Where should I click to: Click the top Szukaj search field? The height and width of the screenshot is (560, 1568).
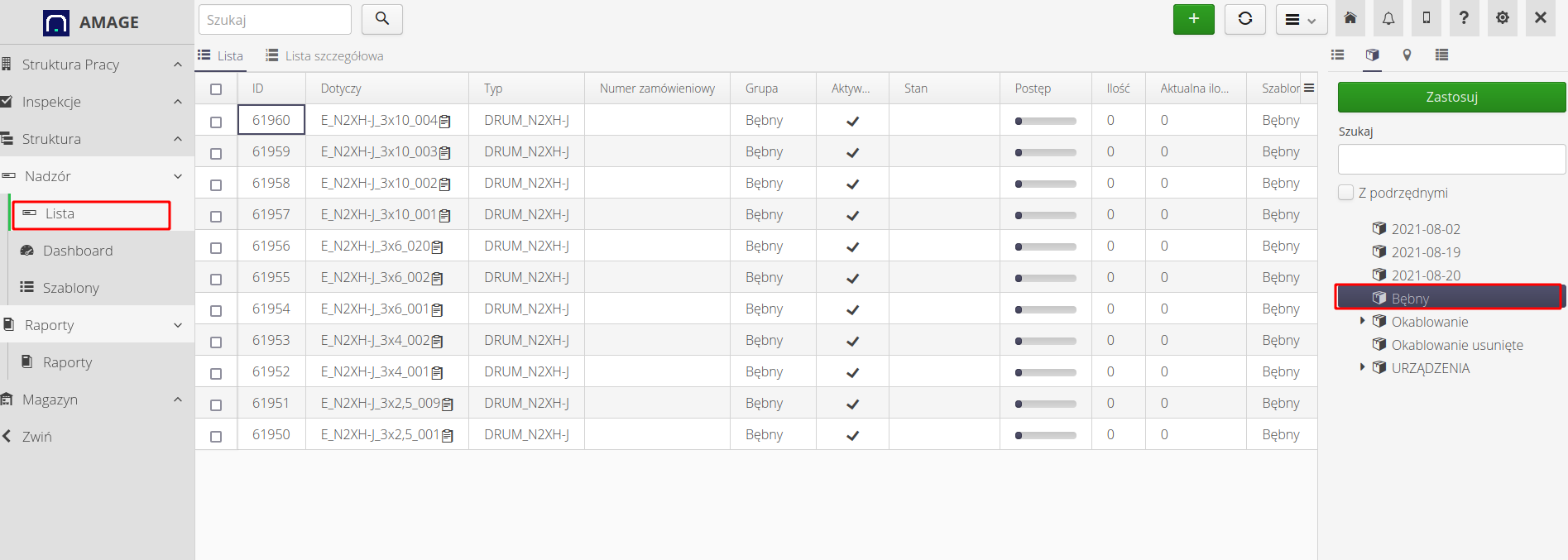point(275,20)
